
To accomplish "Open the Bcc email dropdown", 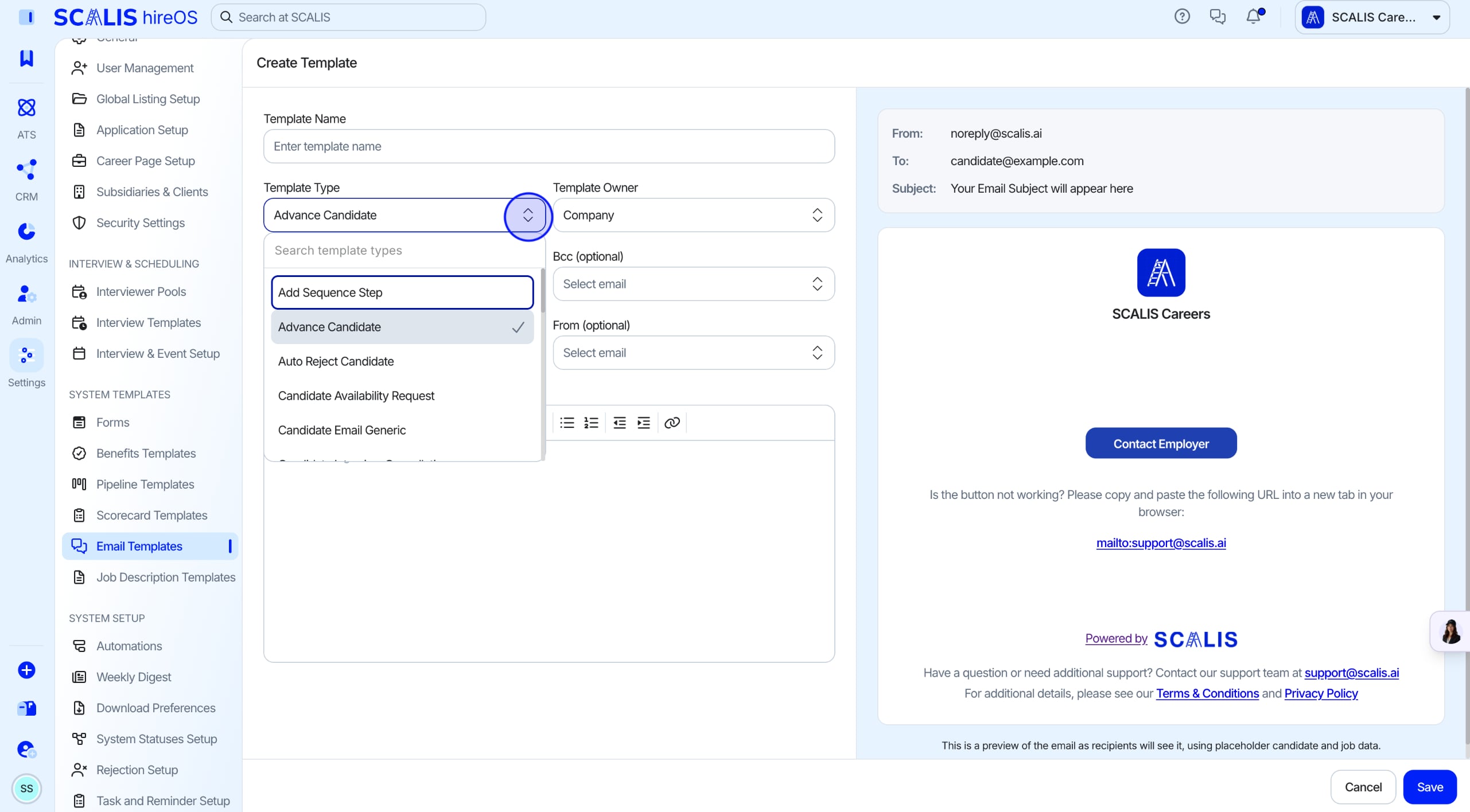I will click(x=693, y=284).
